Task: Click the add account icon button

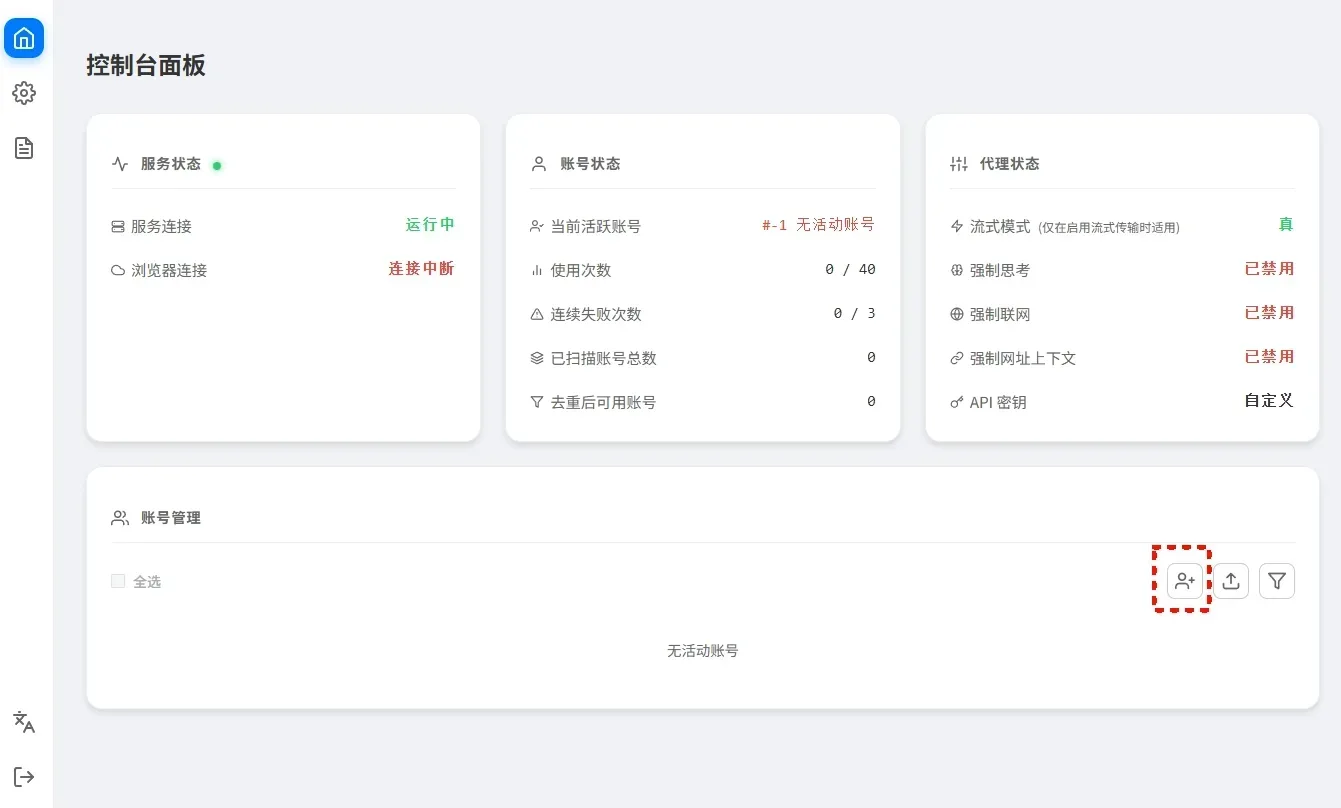Action: (1185, 581)
